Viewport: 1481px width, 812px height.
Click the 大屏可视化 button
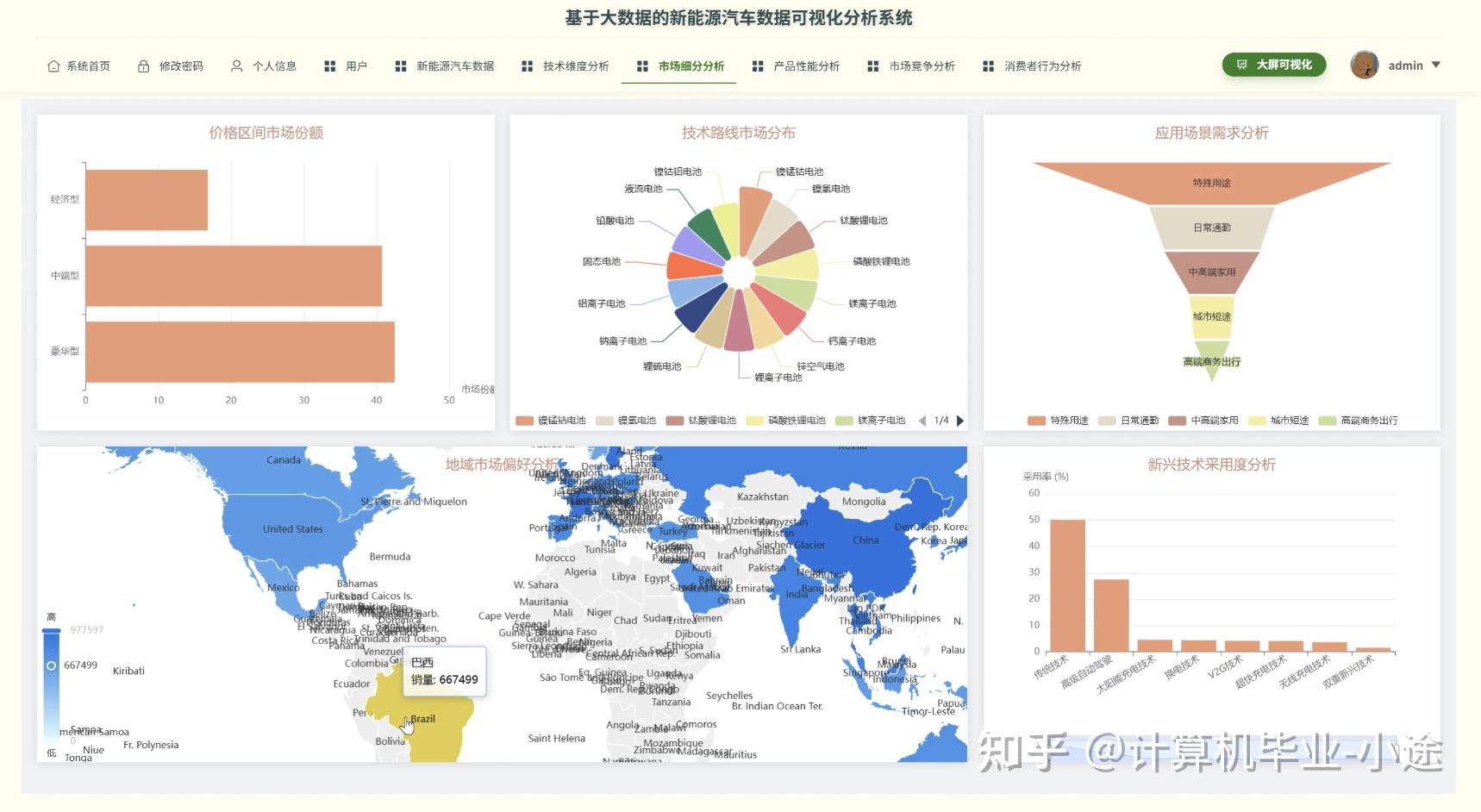coord(1274,64)
